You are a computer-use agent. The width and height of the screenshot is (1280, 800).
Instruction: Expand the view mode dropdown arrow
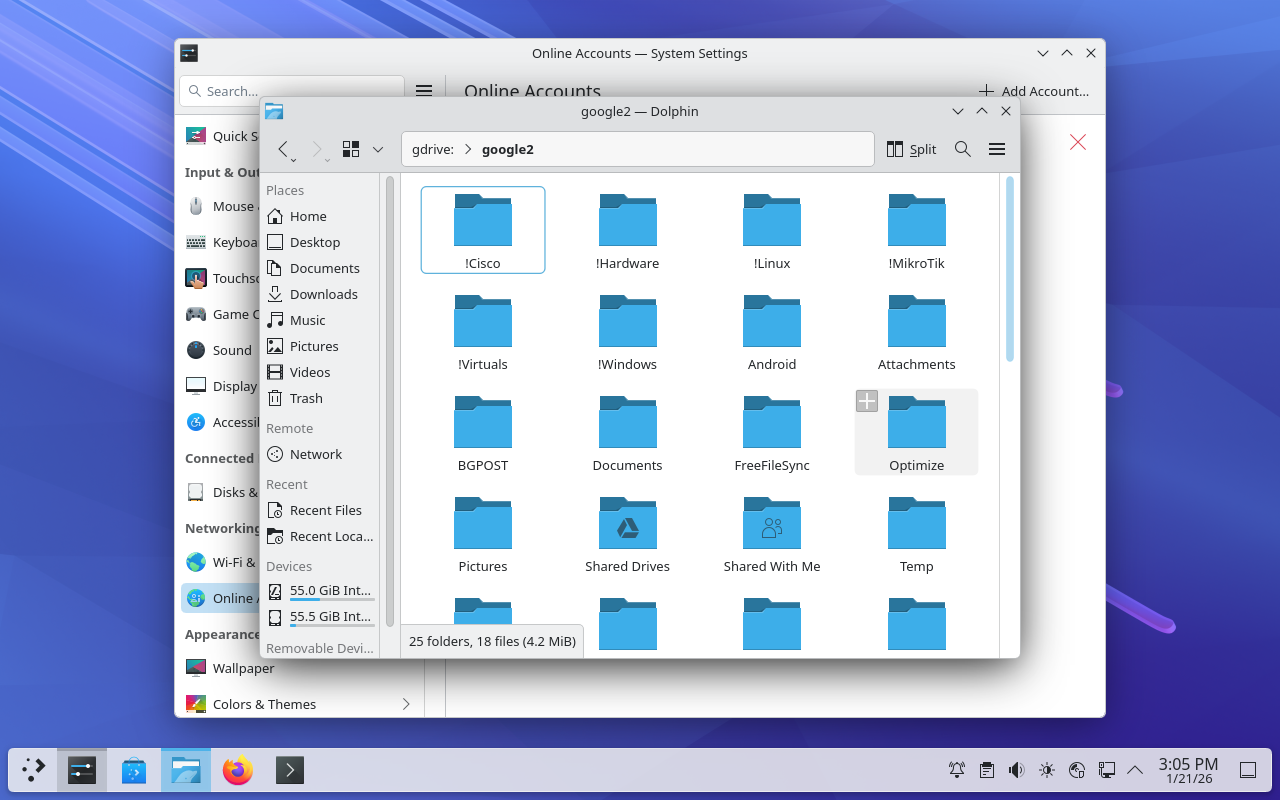[x=378, y=149]
